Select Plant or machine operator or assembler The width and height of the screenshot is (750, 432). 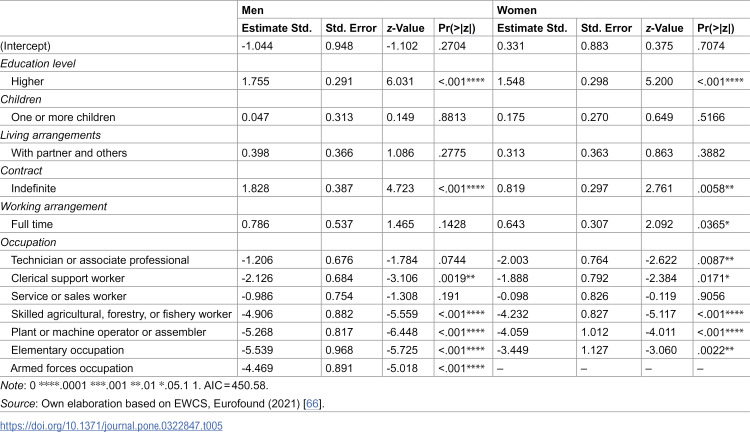coord(109,332)
